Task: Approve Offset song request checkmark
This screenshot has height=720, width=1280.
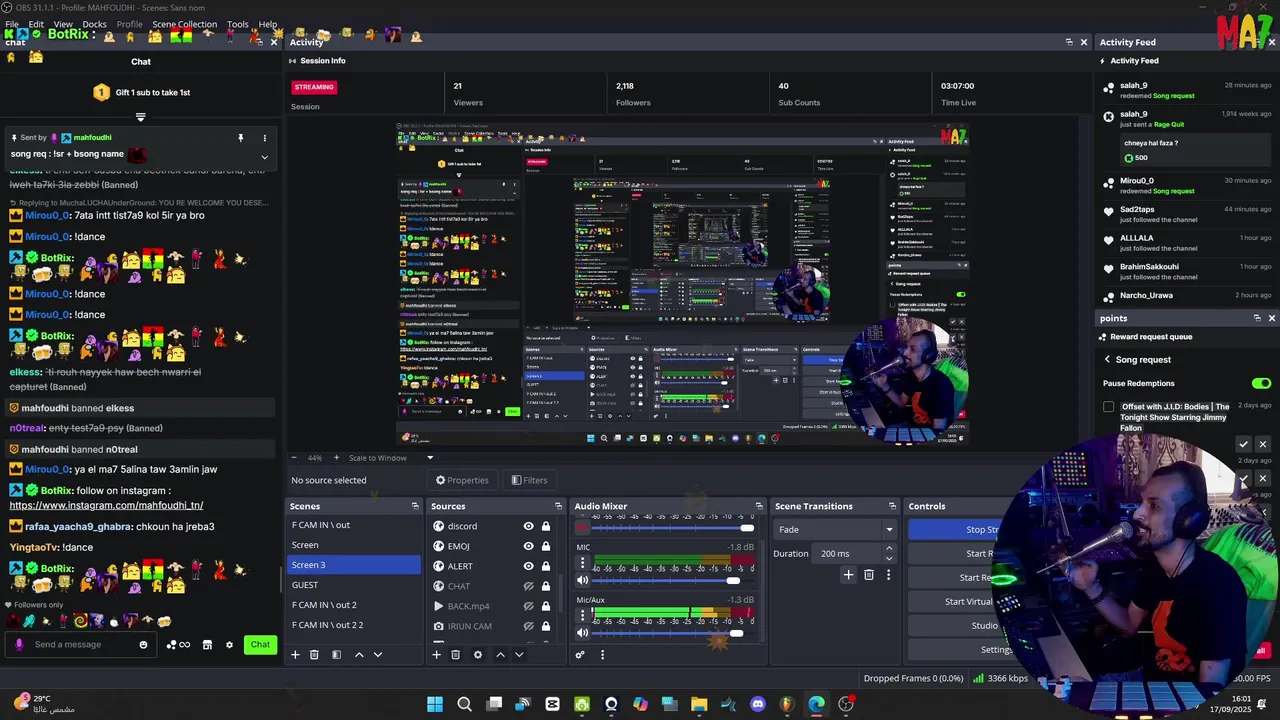Action: click(1243, 444)
